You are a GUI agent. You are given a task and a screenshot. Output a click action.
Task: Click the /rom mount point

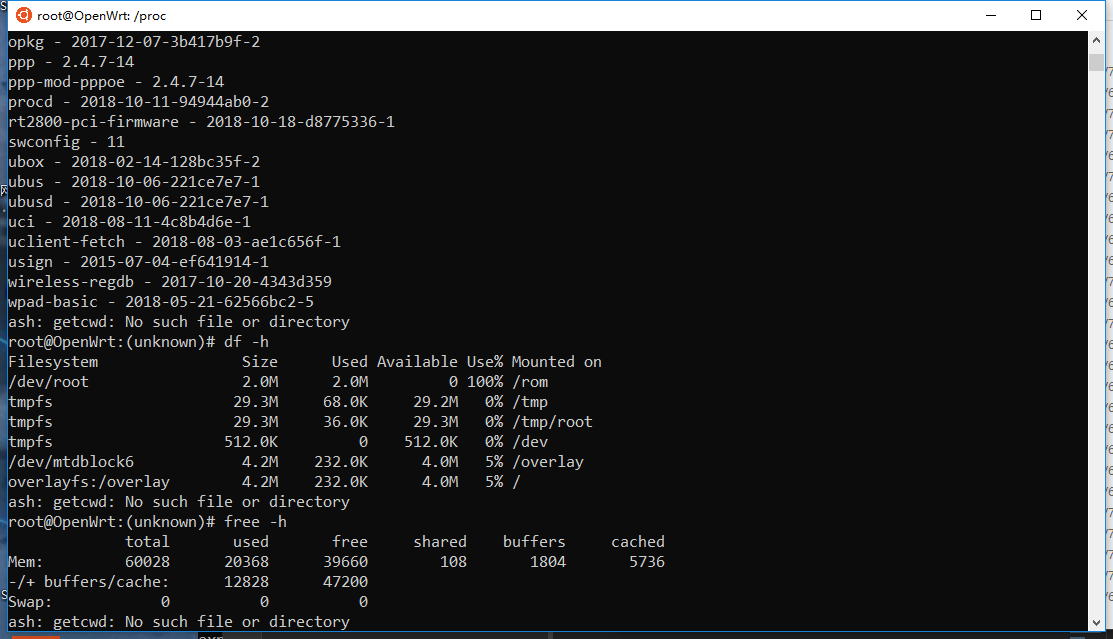[x=530, y=382]
